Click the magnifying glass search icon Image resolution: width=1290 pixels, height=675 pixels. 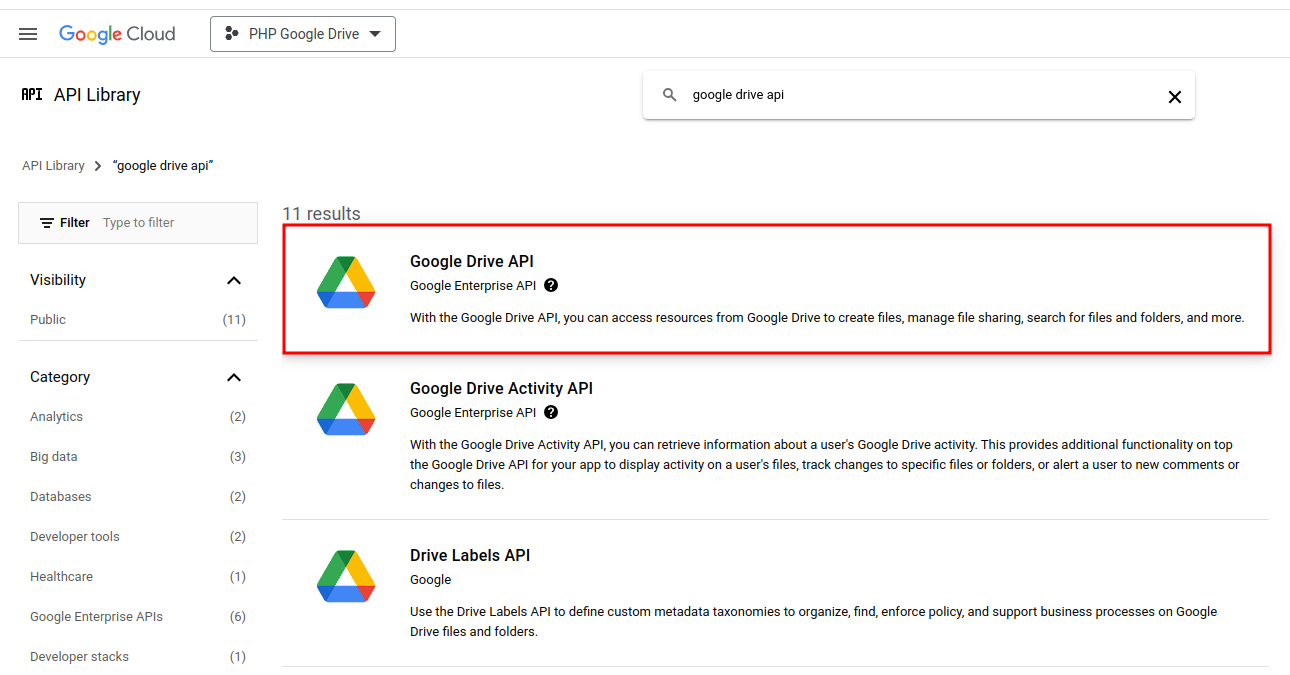pos(670,96)
